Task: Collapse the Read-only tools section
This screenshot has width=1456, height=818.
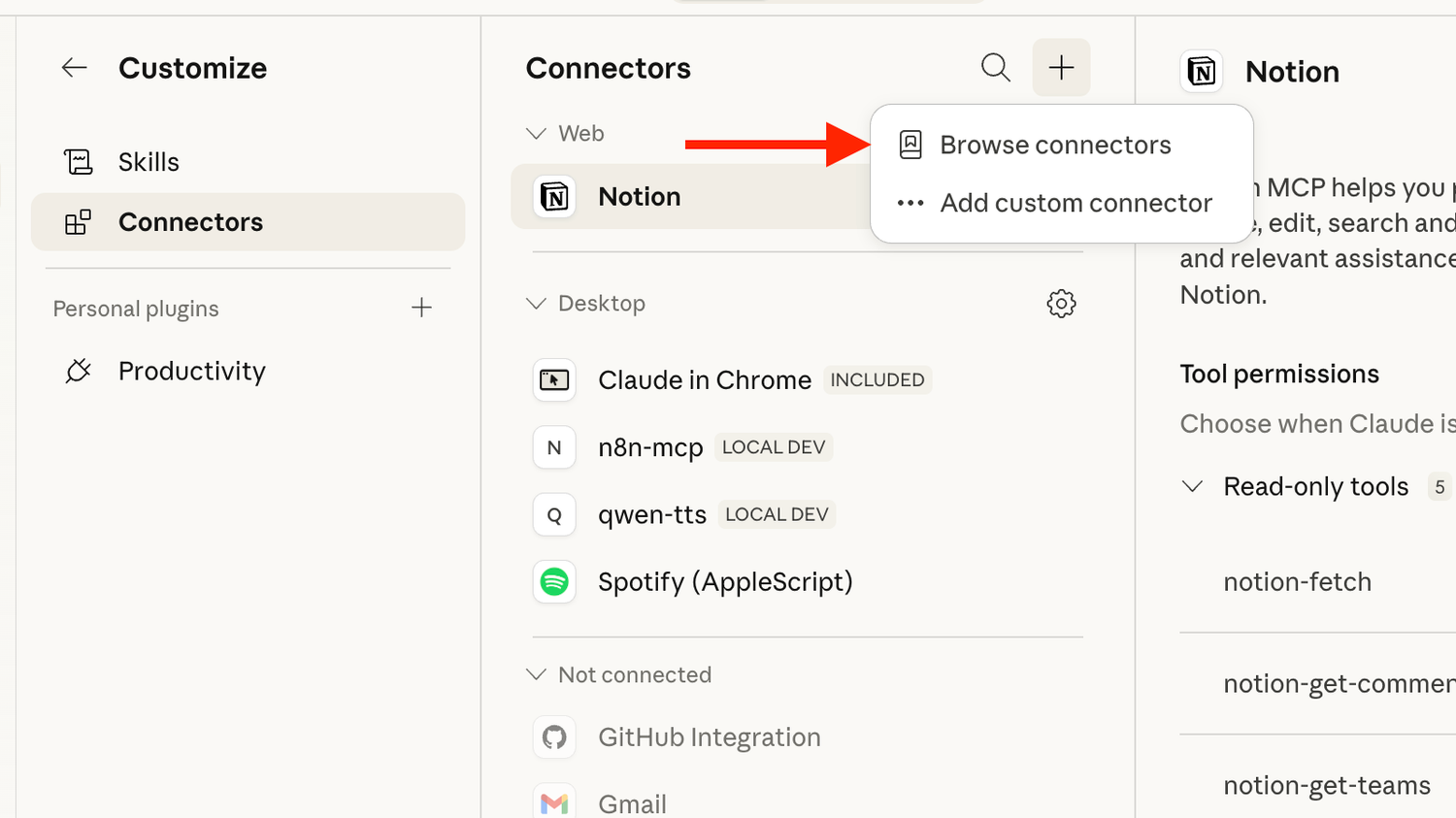Action: 1192,486
